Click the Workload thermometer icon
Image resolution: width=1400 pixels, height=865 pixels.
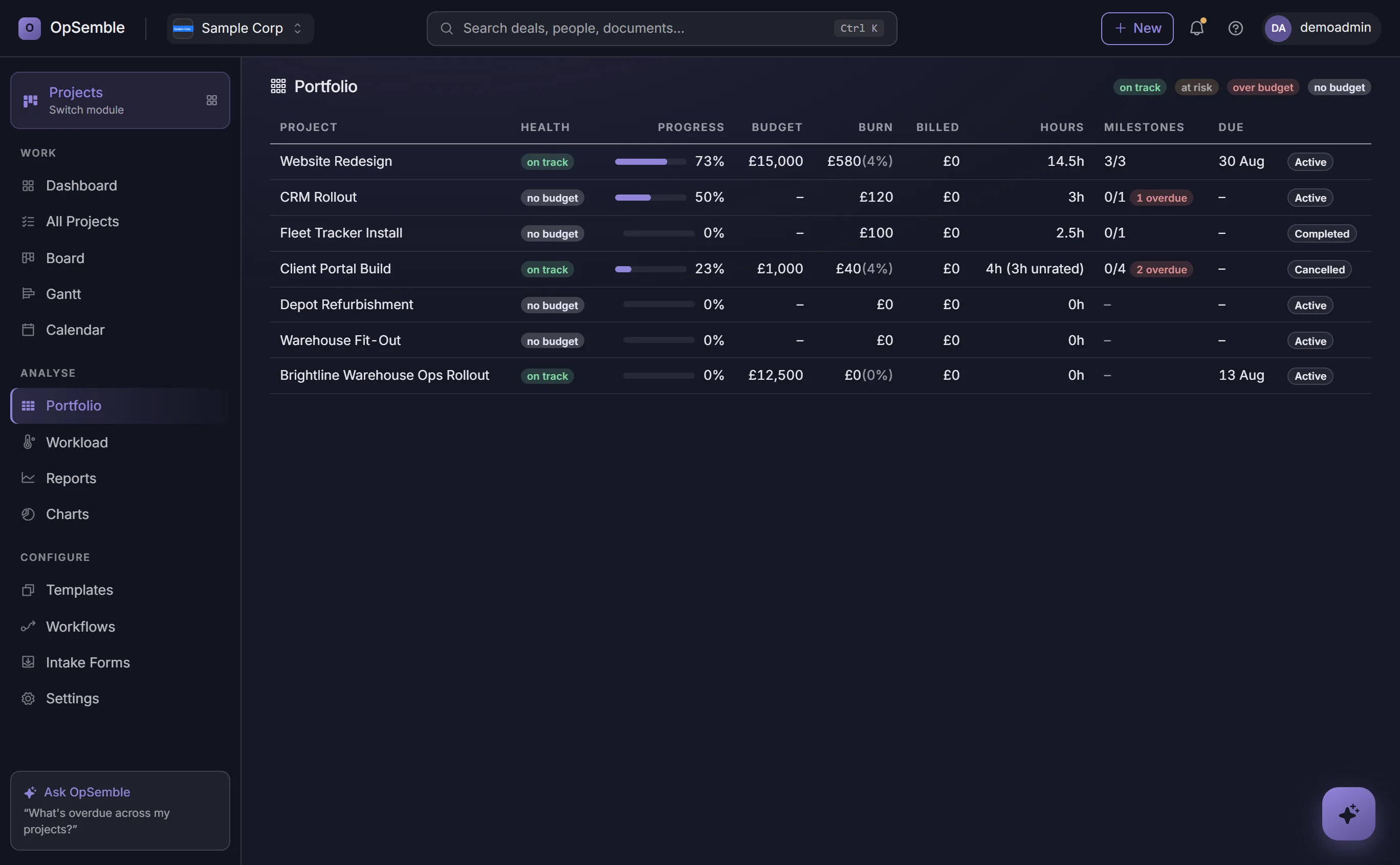pyautogui.click(x=28, y=442)
